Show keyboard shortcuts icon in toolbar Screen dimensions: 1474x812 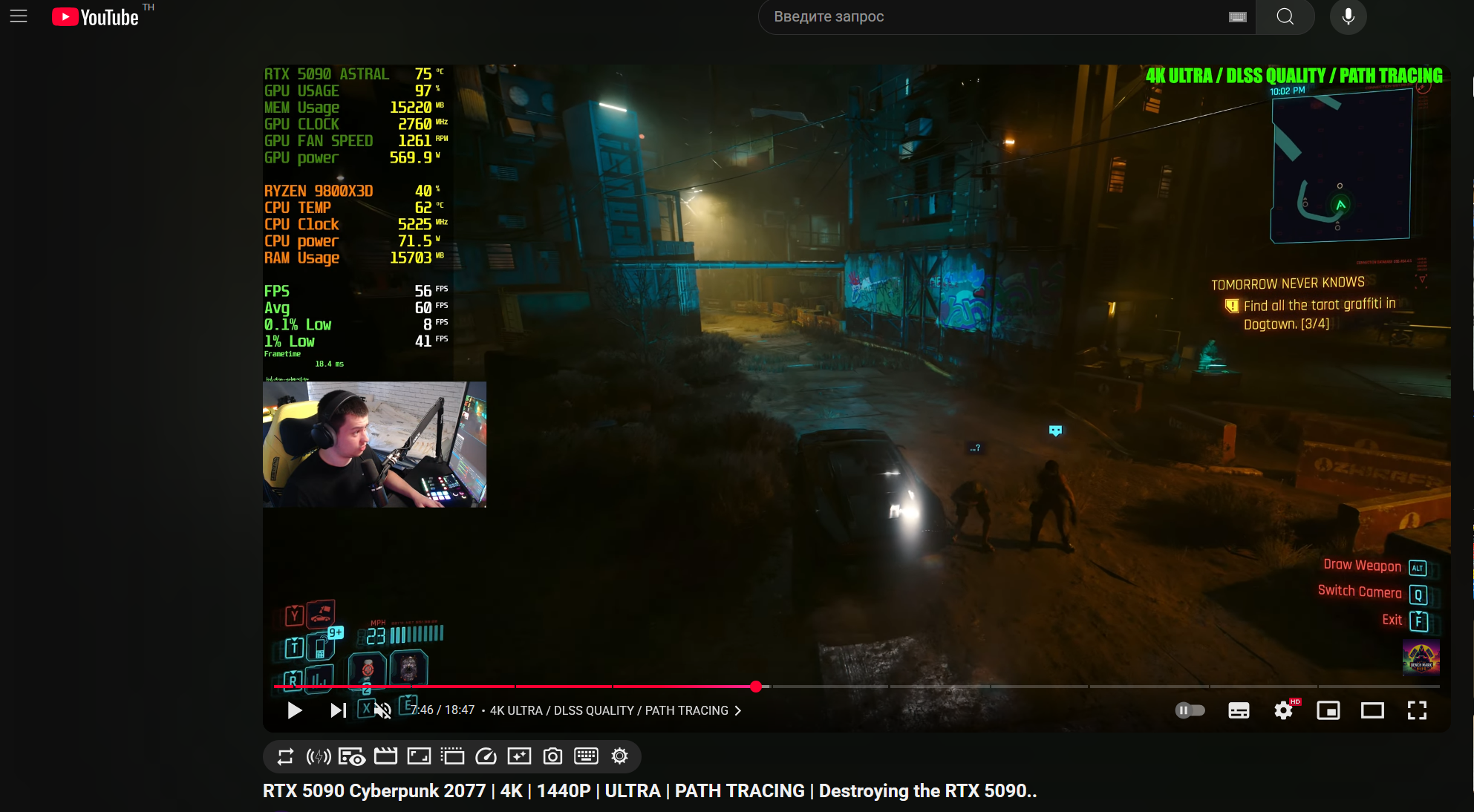[x=586, y=756]
